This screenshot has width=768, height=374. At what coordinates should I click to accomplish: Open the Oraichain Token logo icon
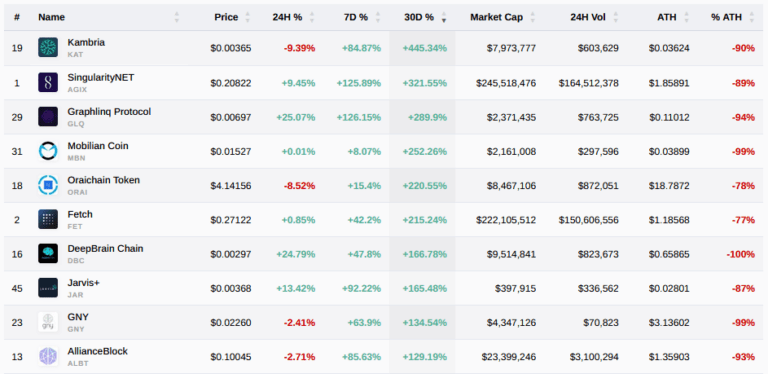coord(48,185)
